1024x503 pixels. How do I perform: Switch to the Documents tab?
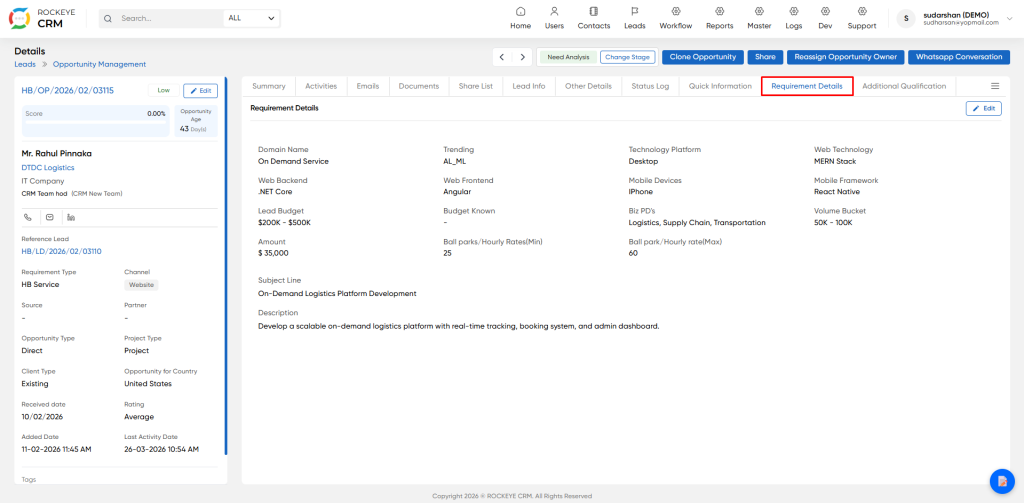click(x=419, y=86)
